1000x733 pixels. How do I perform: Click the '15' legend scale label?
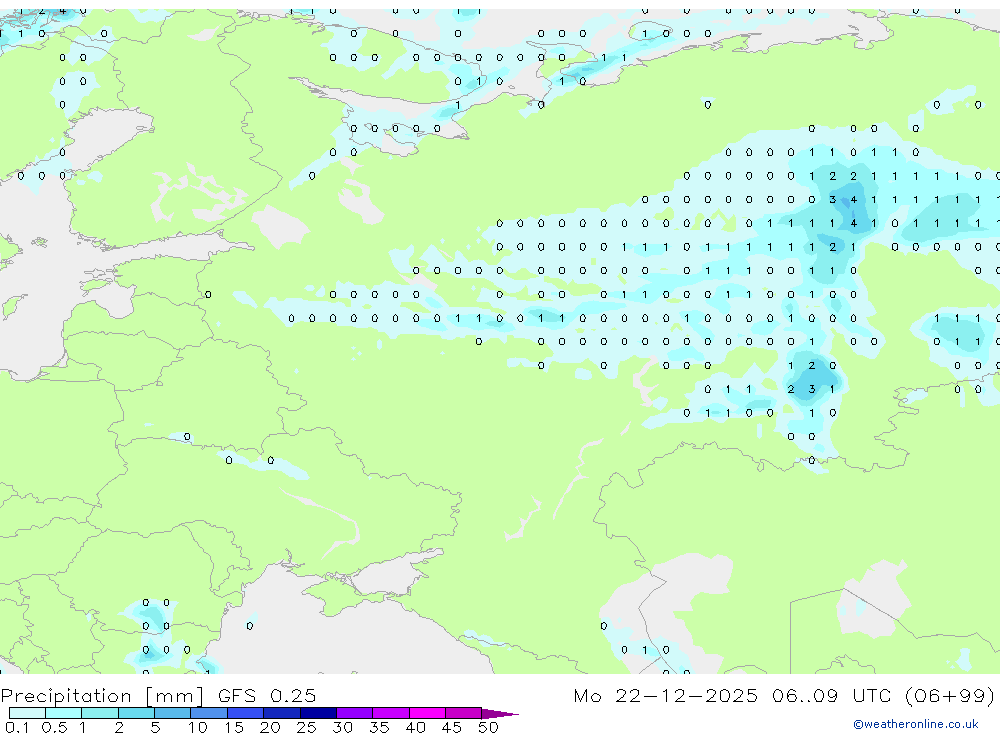click(x=234, y=727)
